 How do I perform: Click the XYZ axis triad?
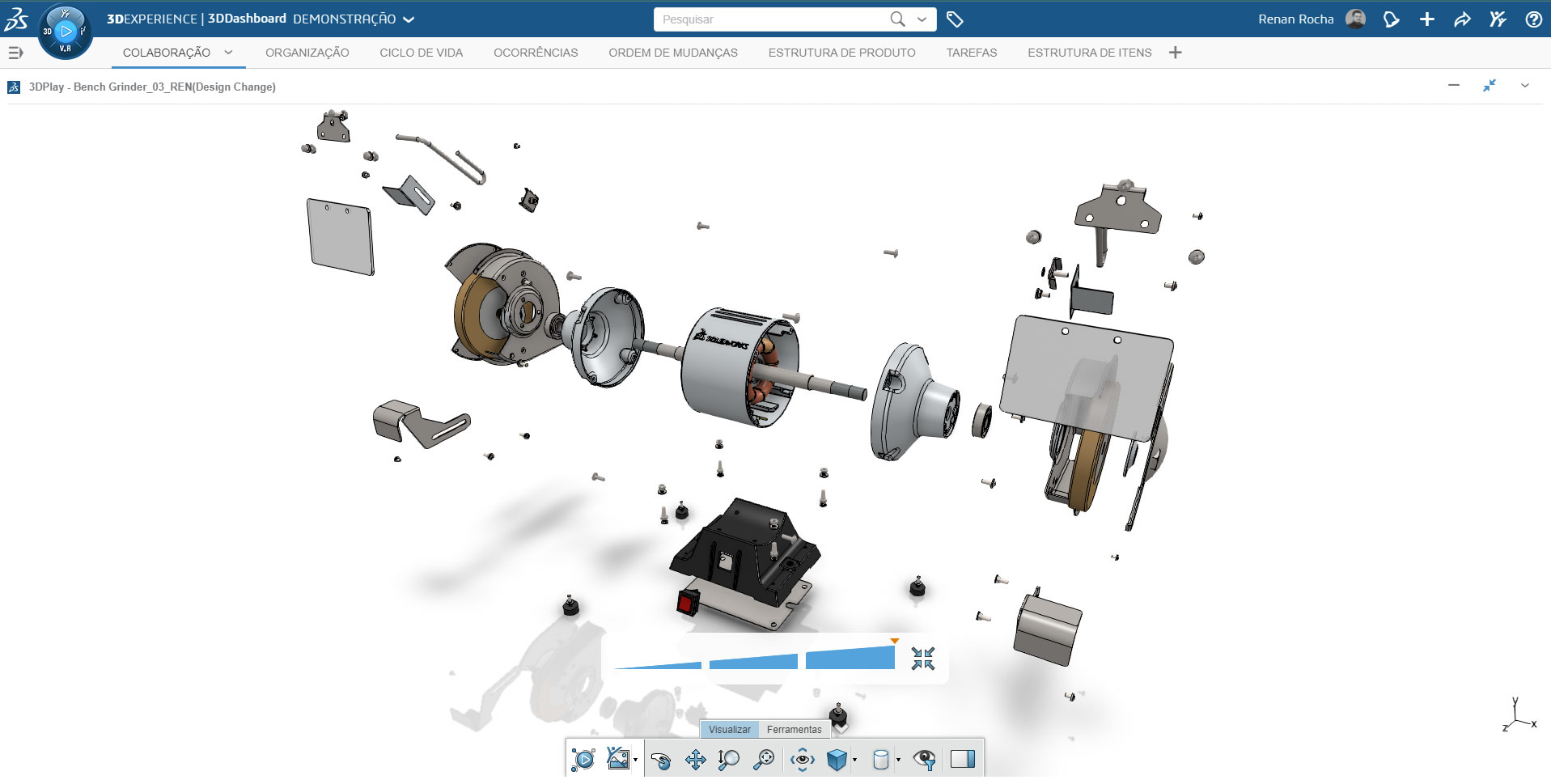tap(1519, 715)
